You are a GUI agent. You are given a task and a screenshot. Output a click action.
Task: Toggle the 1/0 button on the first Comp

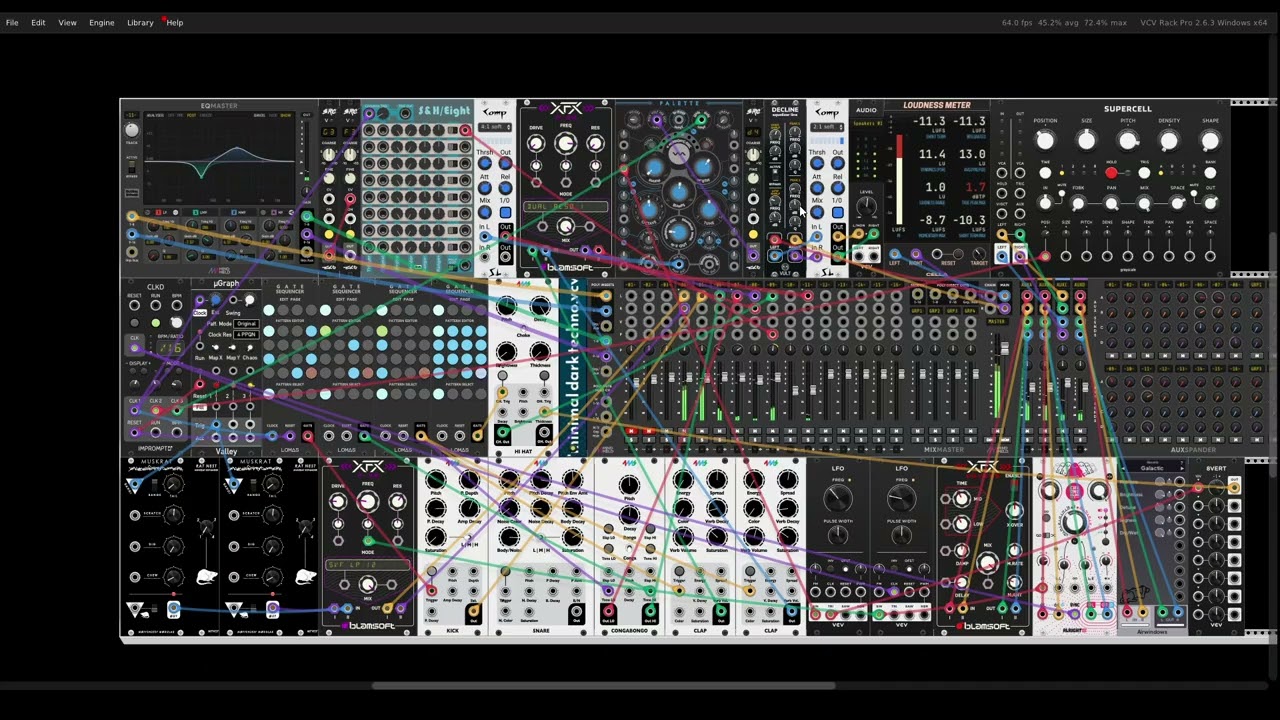point(504,212)
